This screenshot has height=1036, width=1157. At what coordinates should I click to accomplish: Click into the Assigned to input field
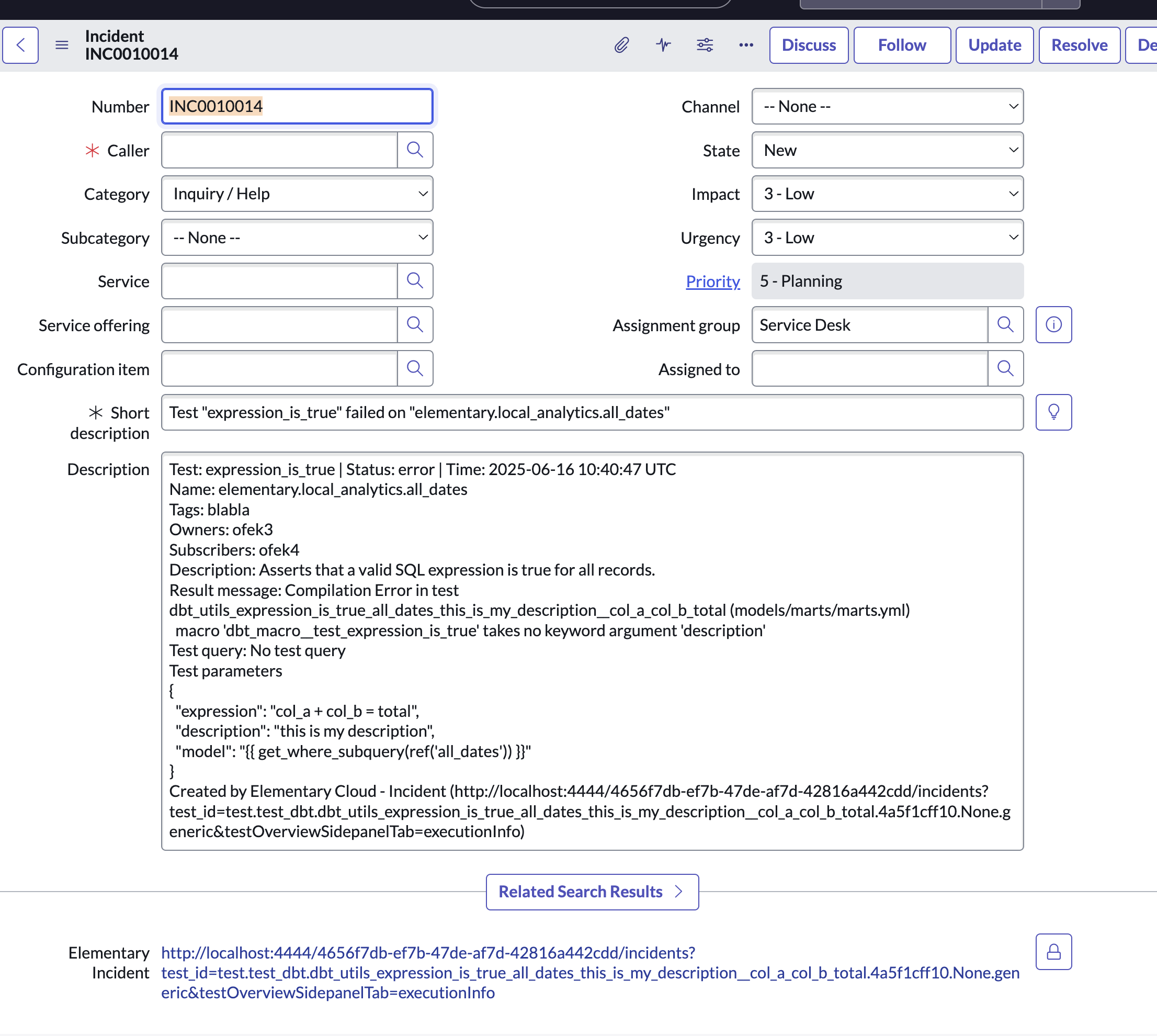pos(870,368)
